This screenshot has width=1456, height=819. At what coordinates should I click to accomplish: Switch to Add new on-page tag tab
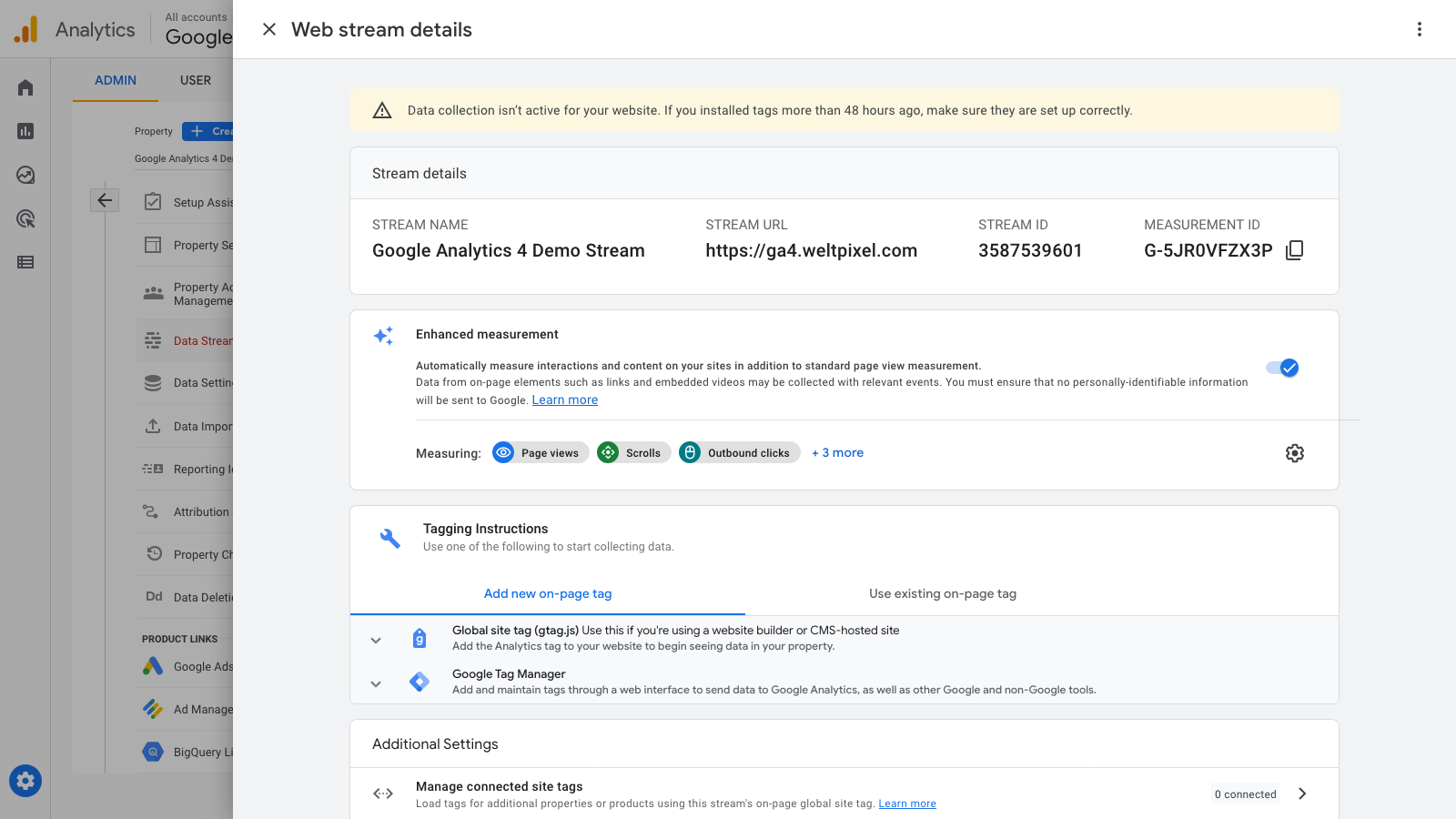(548, 593)
